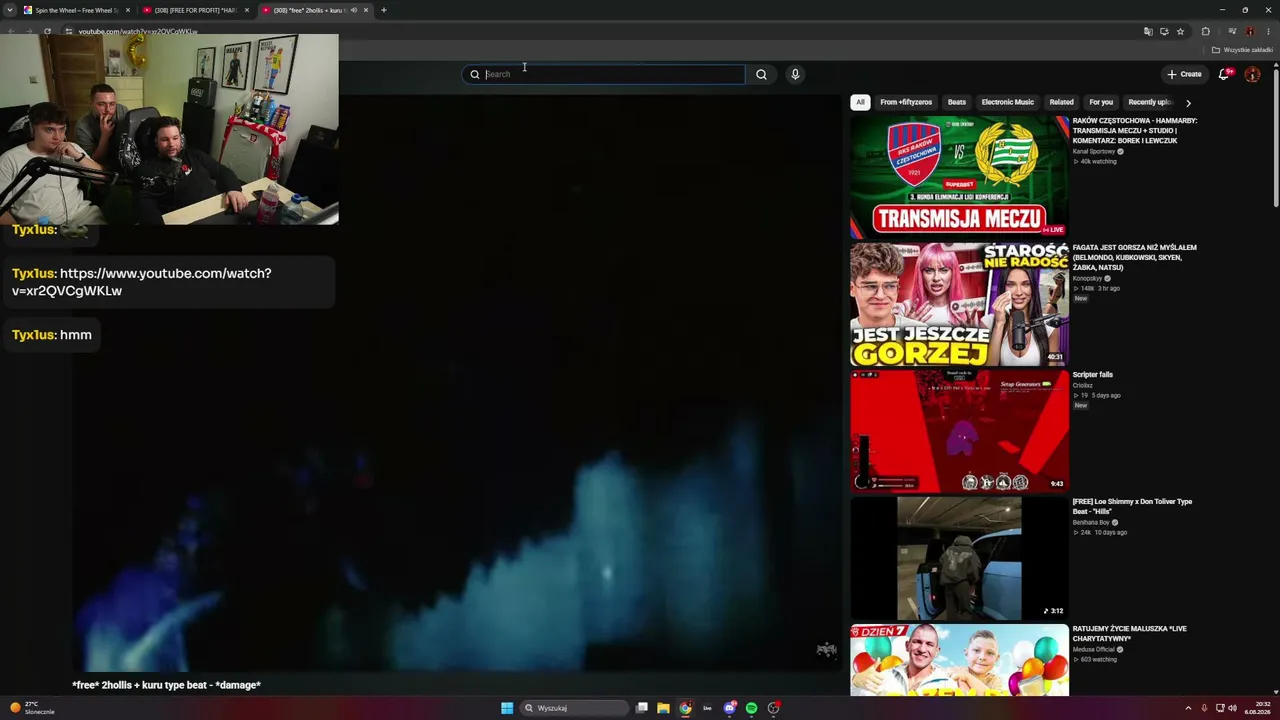This screenshot has width=1280, height=720.
Task: Open the weather widget on taskbar
Action: click(x=32, y=708)
